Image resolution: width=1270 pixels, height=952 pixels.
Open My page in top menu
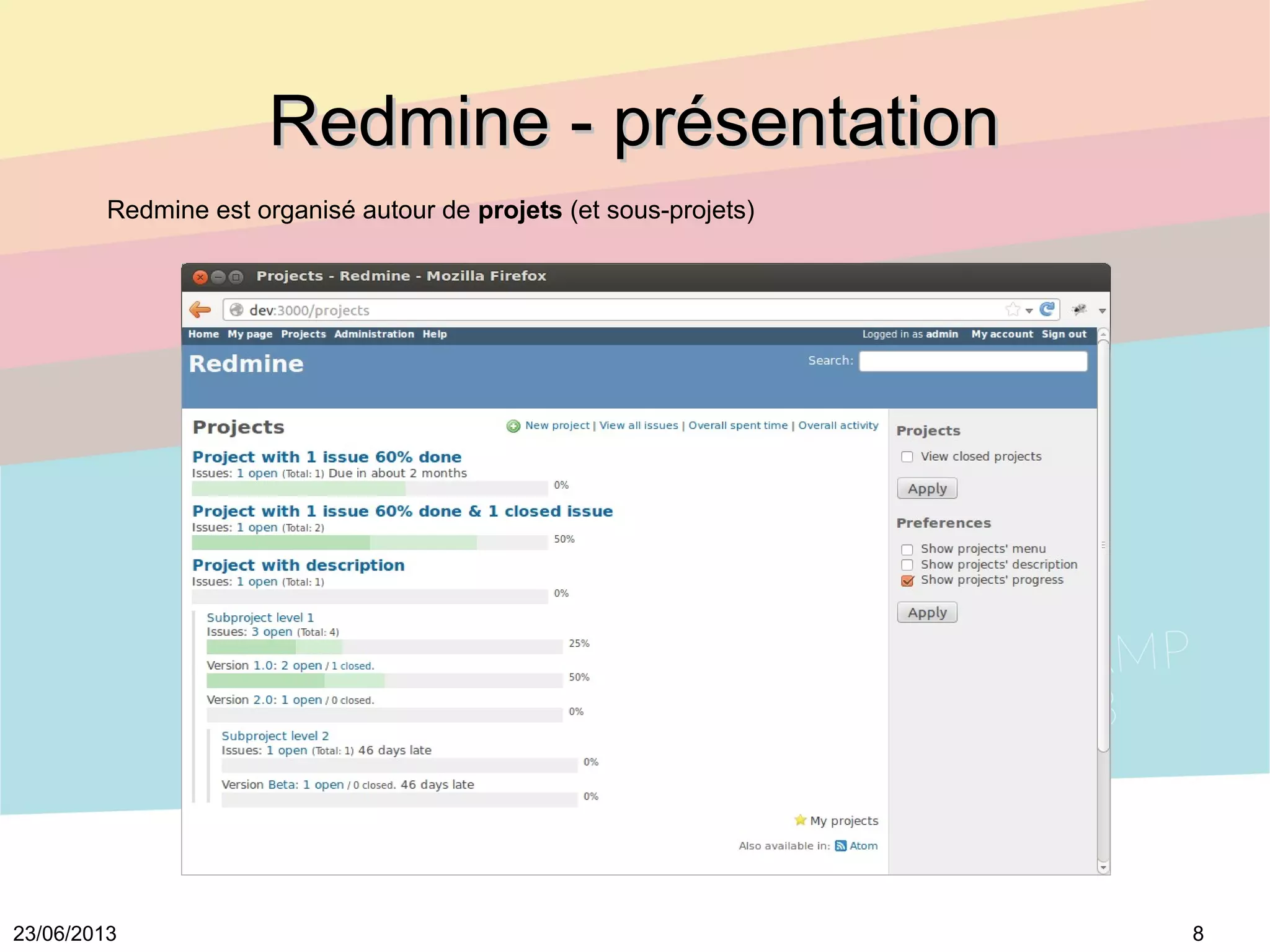click(x=250, y=334)
